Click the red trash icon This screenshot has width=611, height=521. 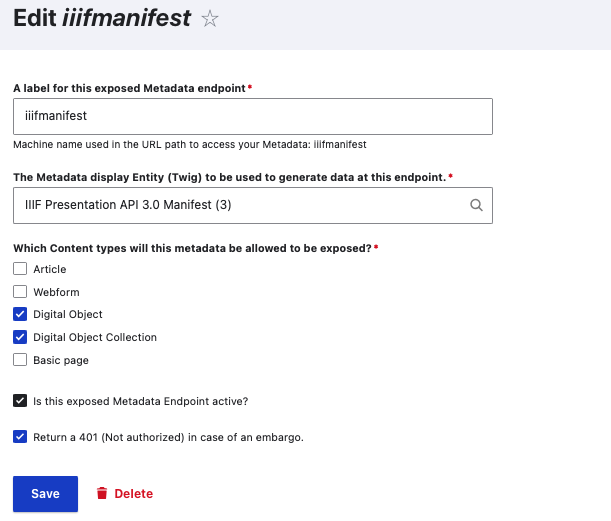(101, 493)
